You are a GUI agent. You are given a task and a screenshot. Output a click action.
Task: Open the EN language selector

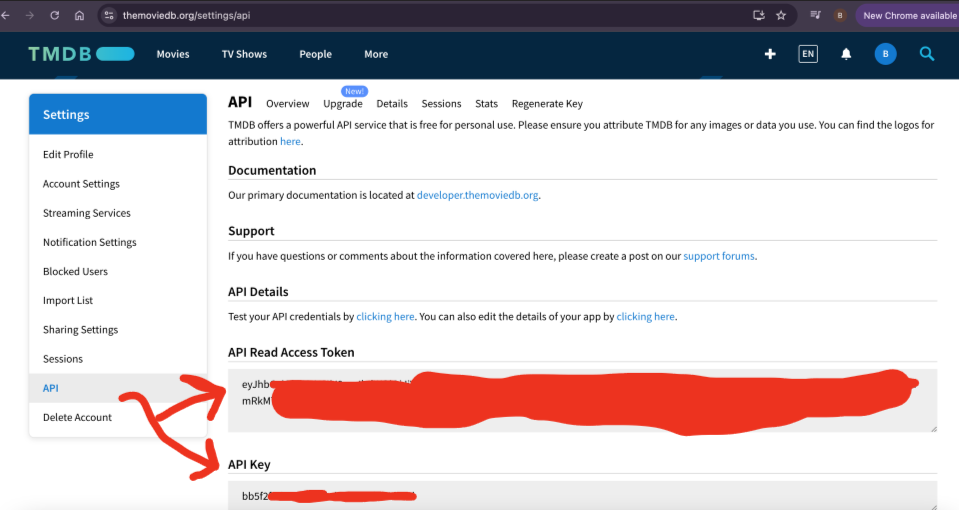coord(808,54)
